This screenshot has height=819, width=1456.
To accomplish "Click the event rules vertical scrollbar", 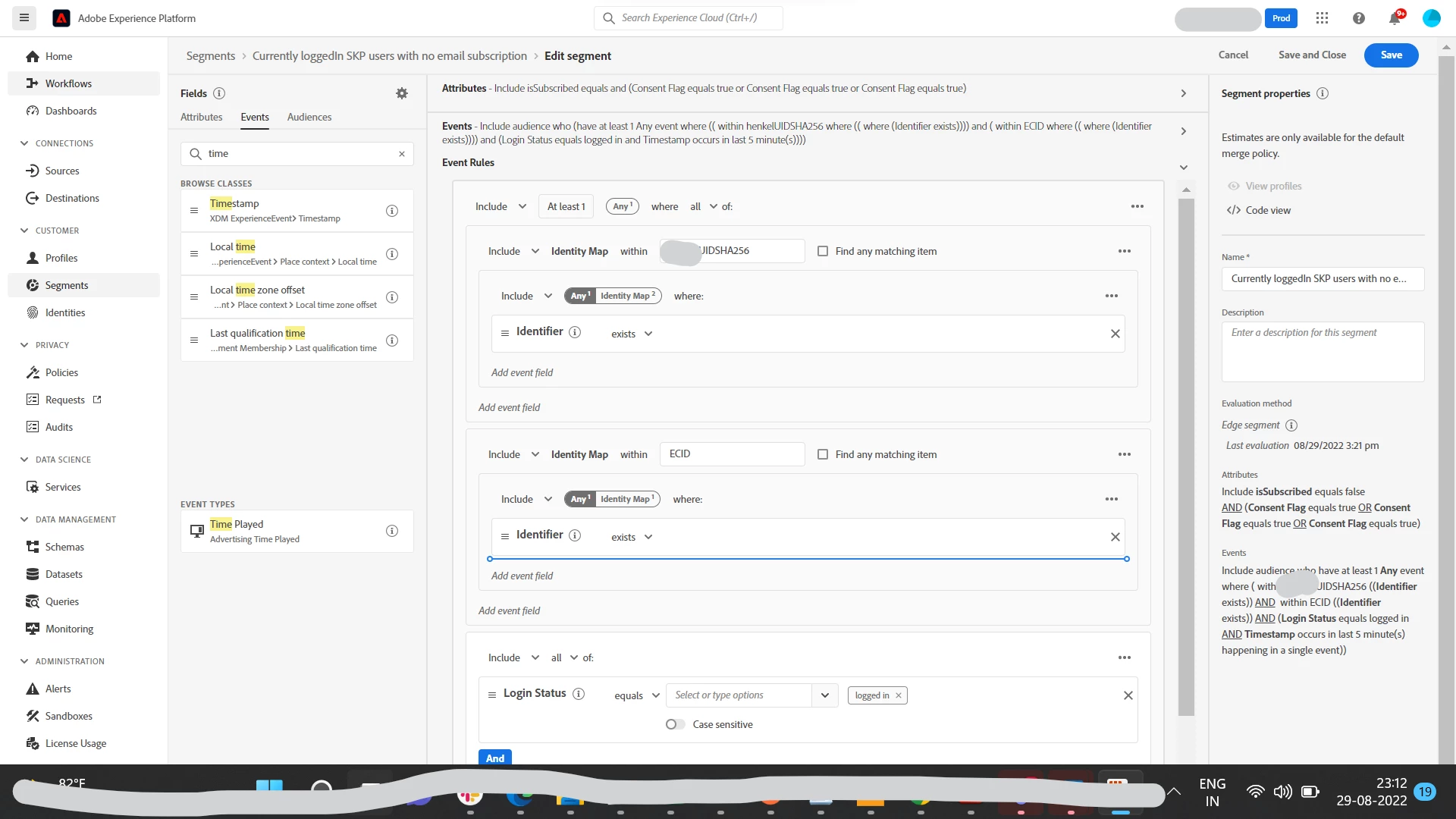I will [x=1186, y=455].
